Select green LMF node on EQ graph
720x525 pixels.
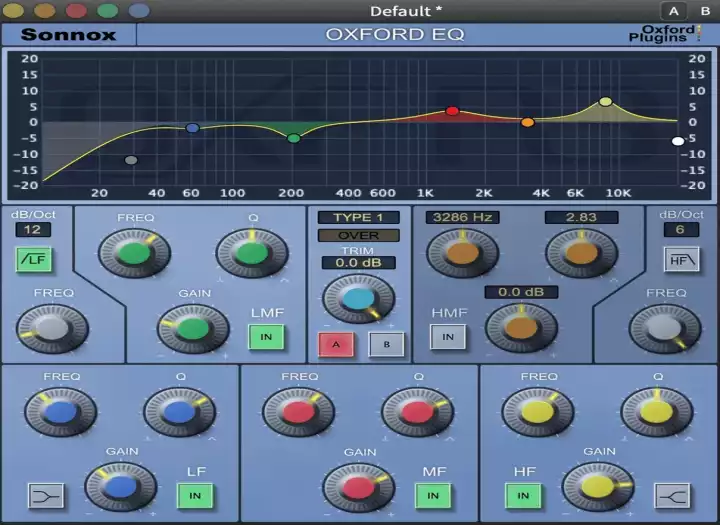tap(294, 138)
